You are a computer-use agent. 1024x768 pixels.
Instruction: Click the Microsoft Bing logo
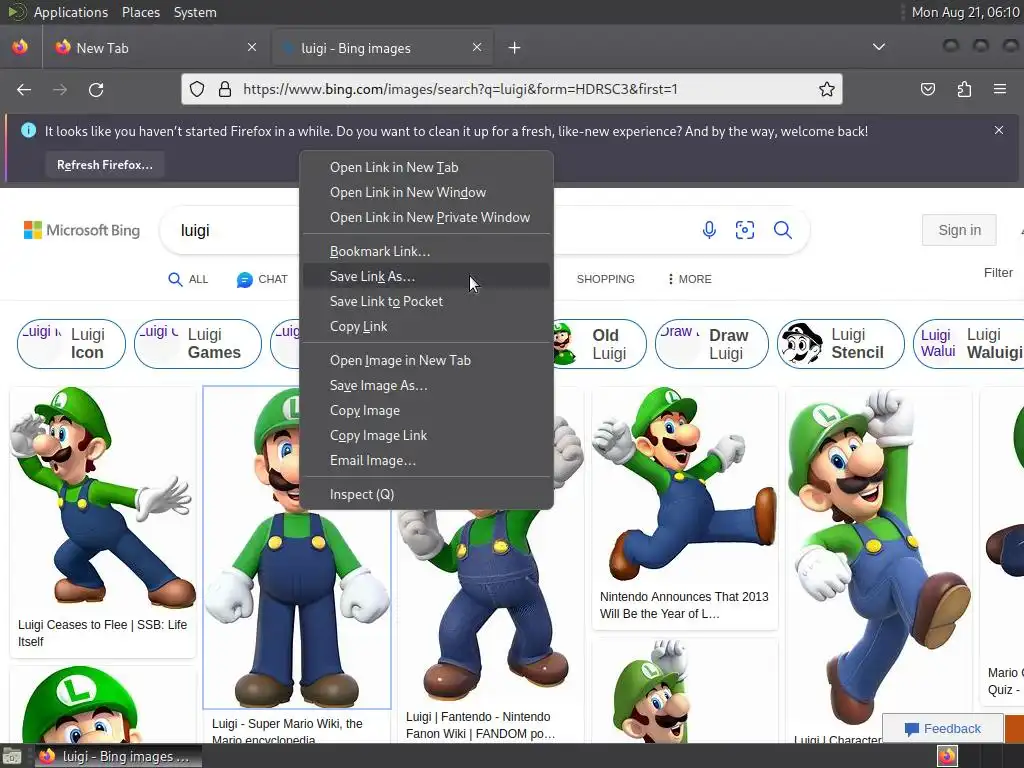click(x=82, y=230)
